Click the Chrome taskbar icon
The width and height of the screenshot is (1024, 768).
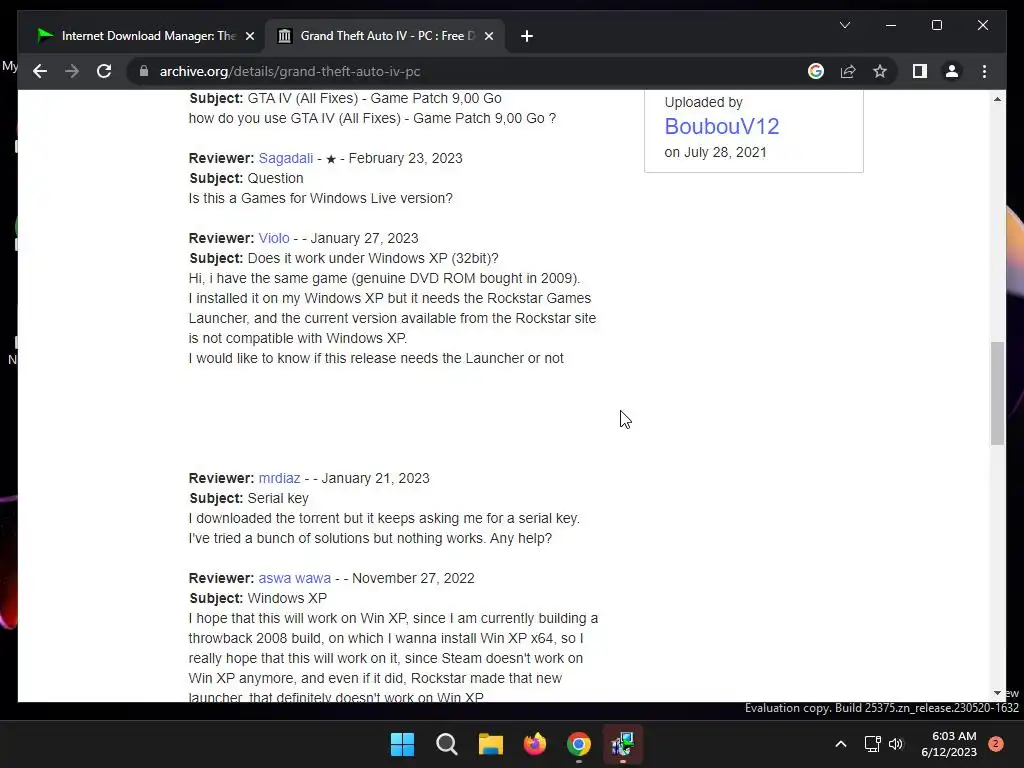coord(579,744)
